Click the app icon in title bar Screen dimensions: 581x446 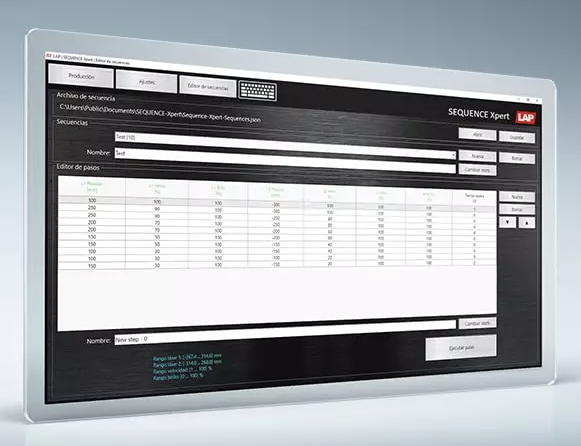click(x=48, y=56)
